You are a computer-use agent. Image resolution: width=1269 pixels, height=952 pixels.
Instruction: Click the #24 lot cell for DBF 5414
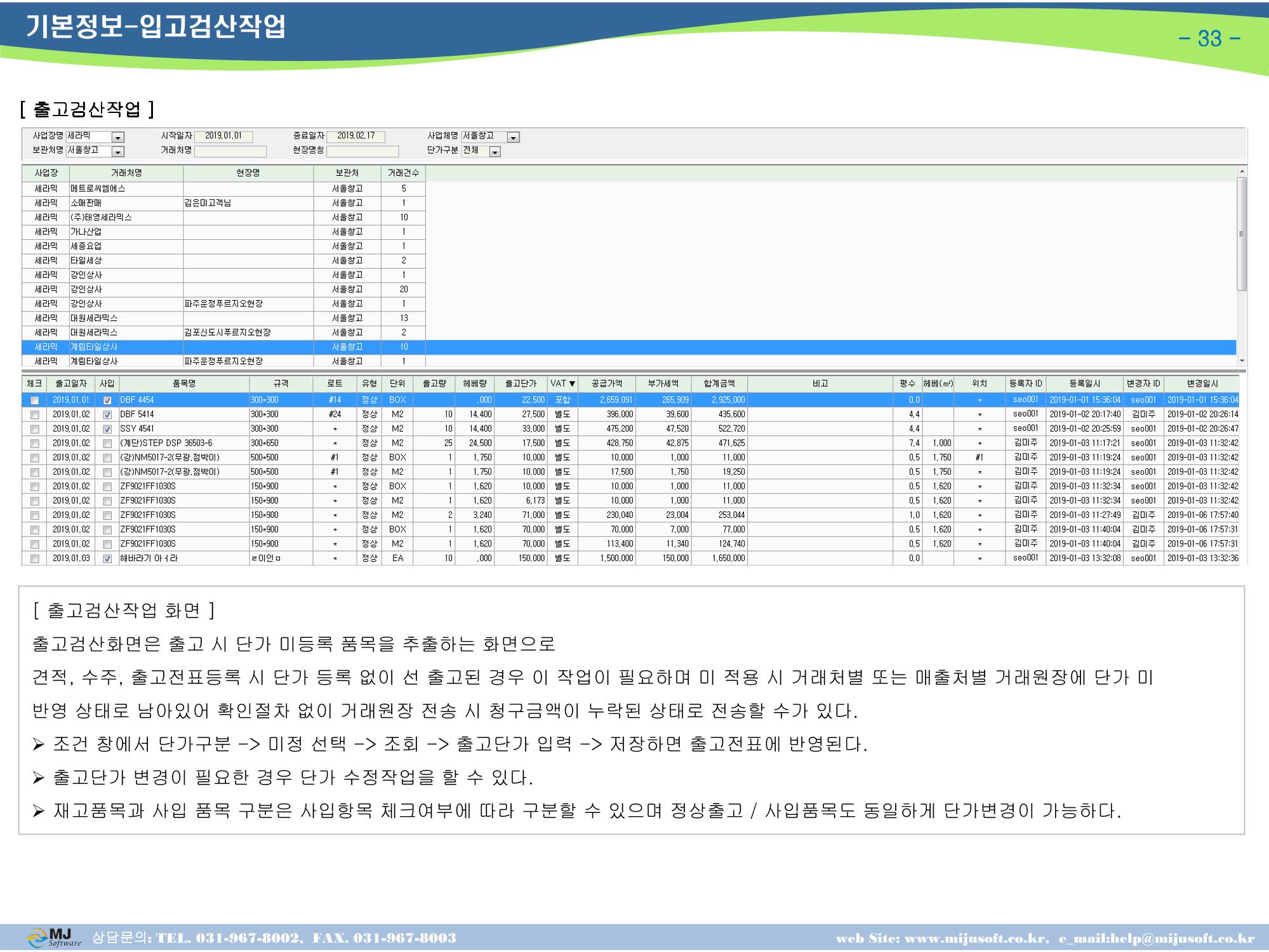335,414
